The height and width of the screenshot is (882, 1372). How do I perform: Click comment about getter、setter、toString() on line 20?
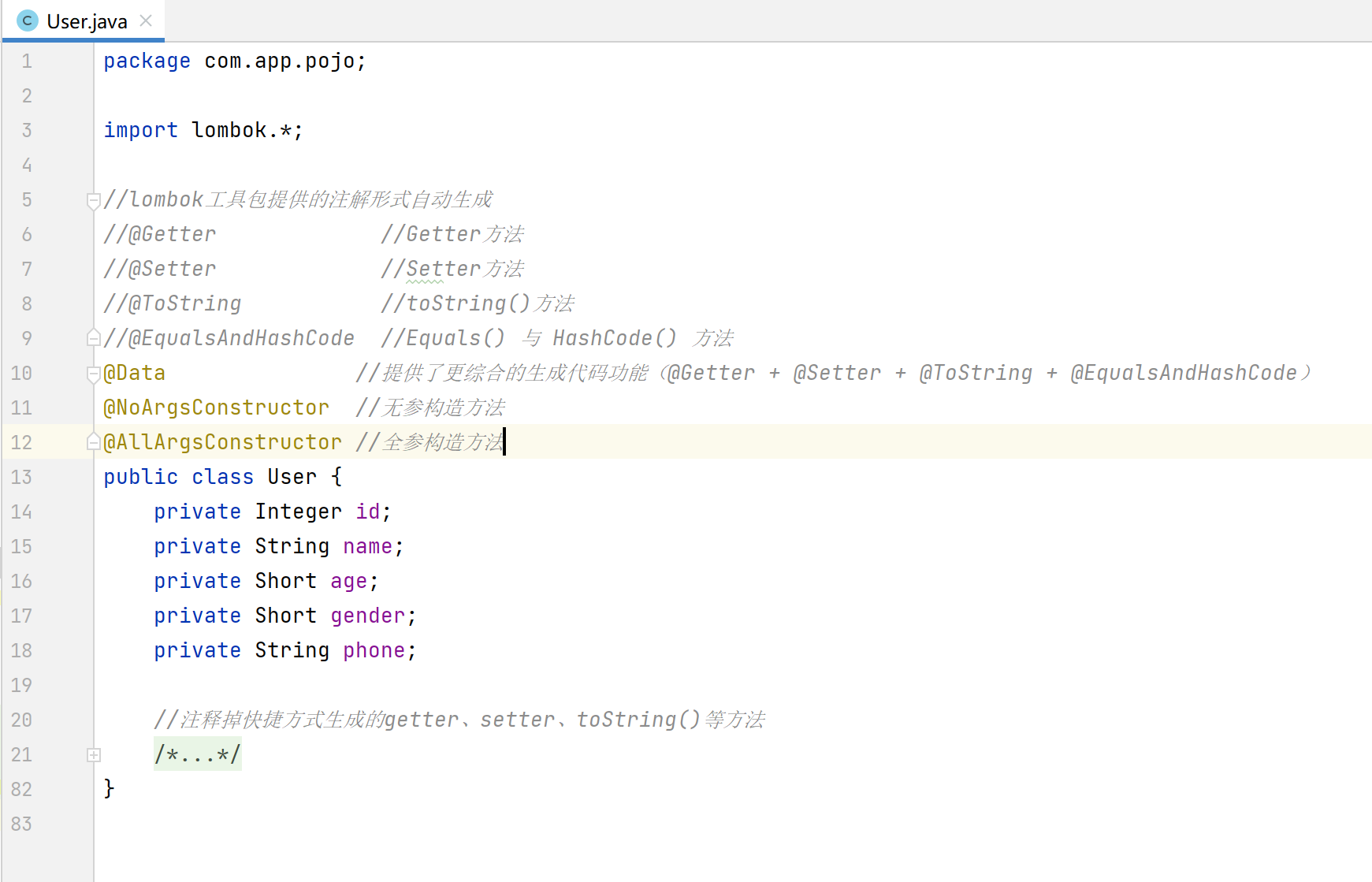coord(460,720)
